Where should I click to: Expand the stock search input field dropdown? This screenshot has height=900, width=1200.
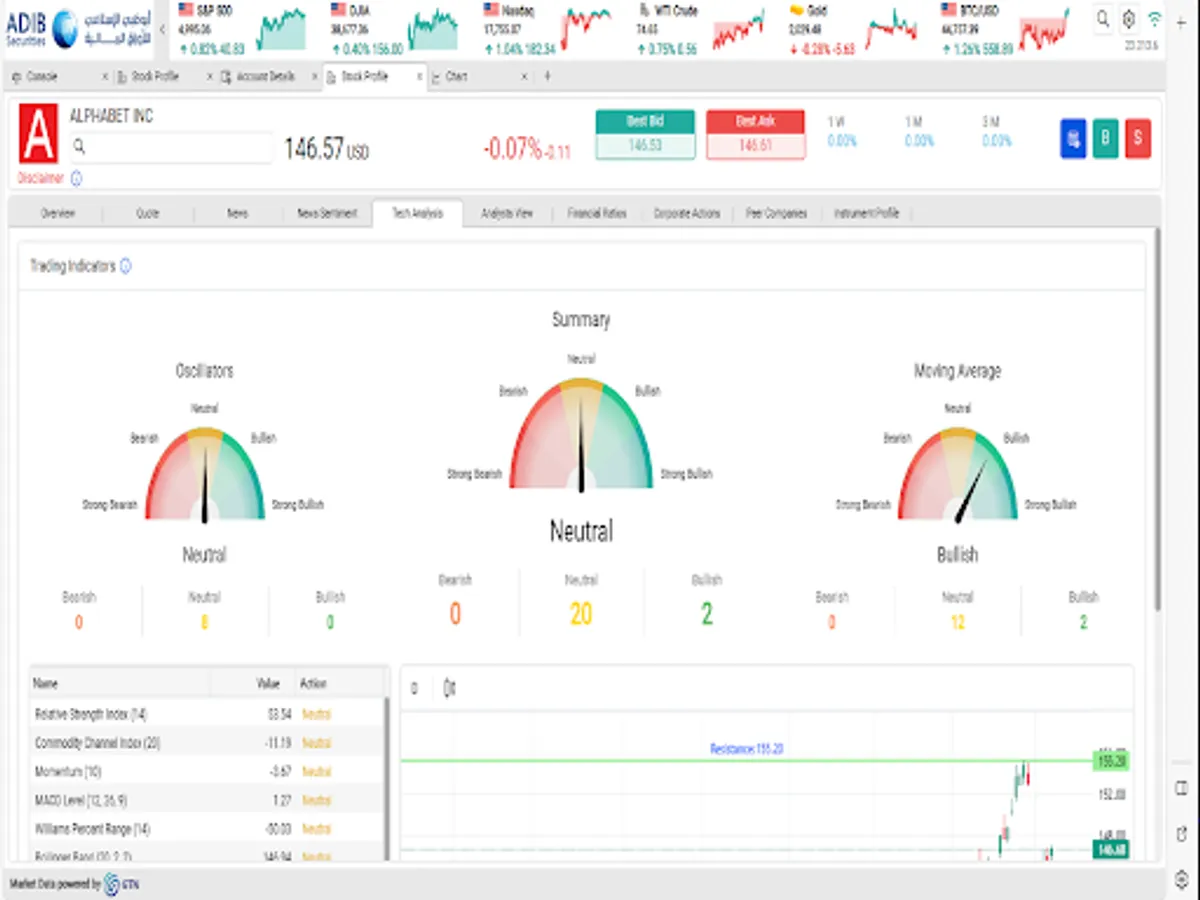170,147
